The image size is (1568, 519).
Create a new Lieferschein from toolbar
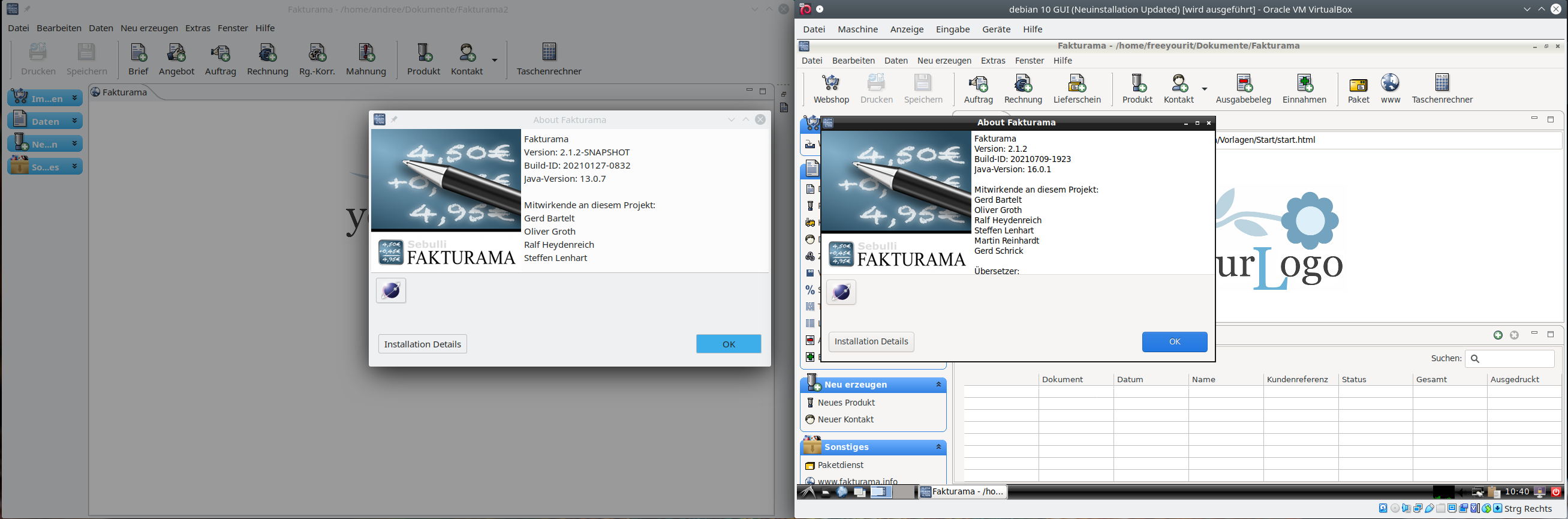[x=1077, y=89]
